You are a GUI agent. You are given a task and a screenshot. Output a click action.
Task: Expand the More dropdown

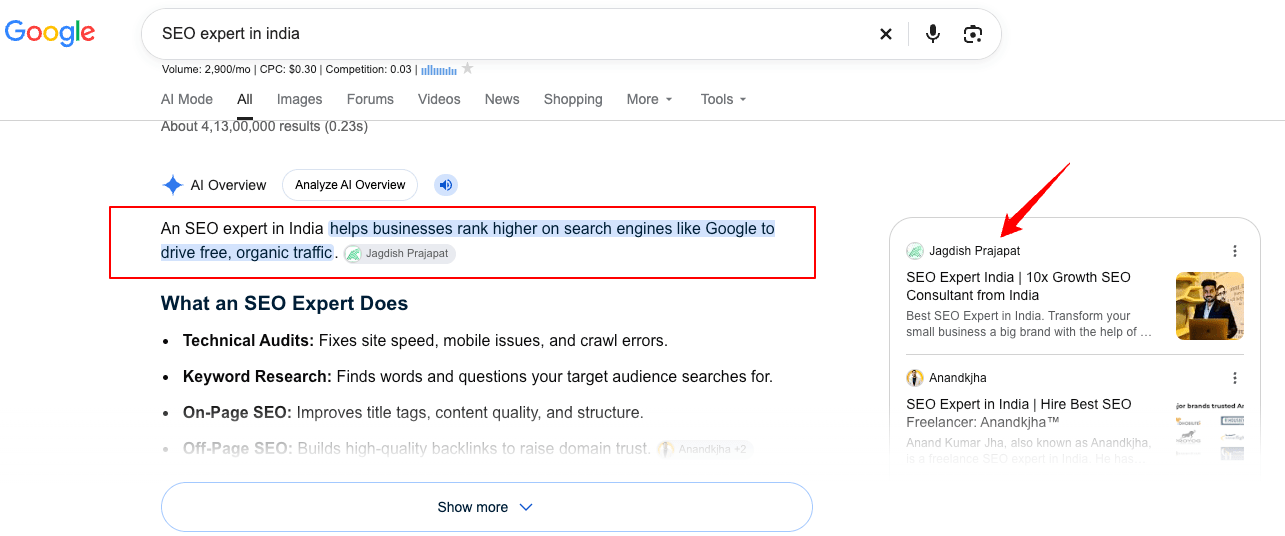(x=650, y=99)
